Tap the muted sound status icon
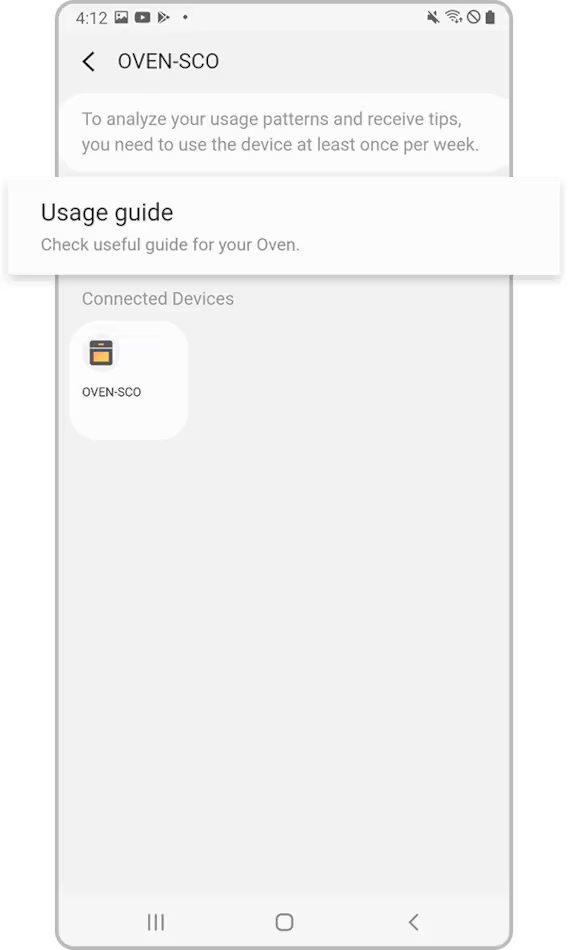The image size is (568, 950). tap(433, 17)
